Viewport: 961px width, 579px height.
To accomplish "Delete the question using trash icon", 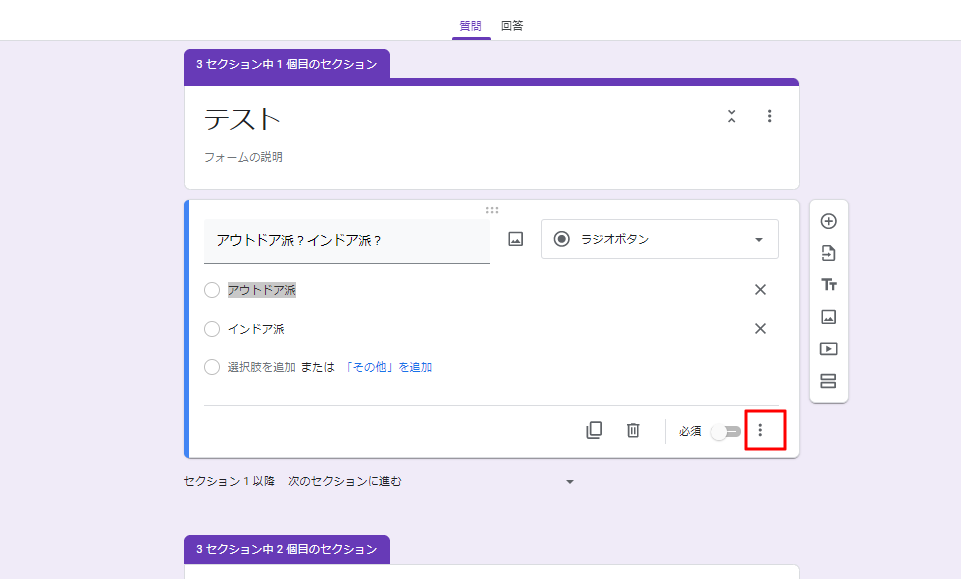I will pyautogui.click(x=633, y=430).
